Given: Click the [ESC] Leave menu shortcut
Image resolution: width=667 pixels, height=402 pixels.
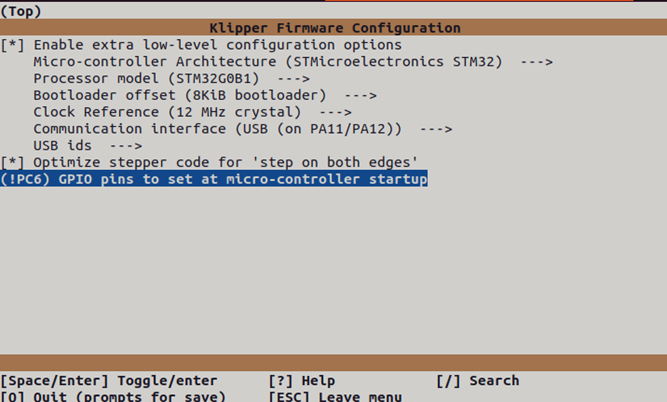Looking at the screenshot, I should tap(335, 396).
